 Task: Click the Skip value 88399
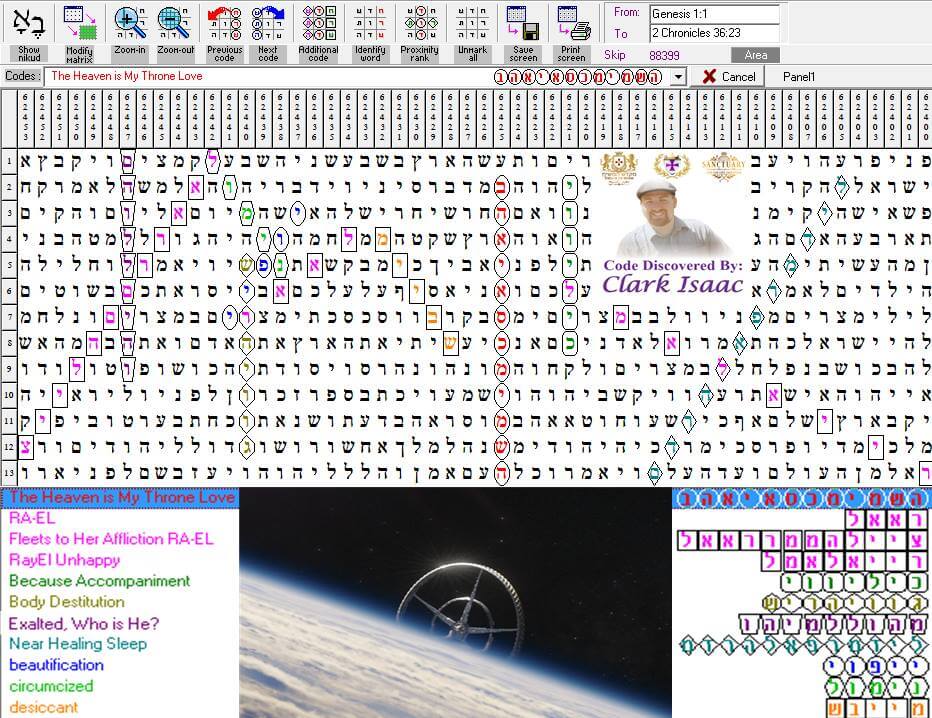(665, 55)
